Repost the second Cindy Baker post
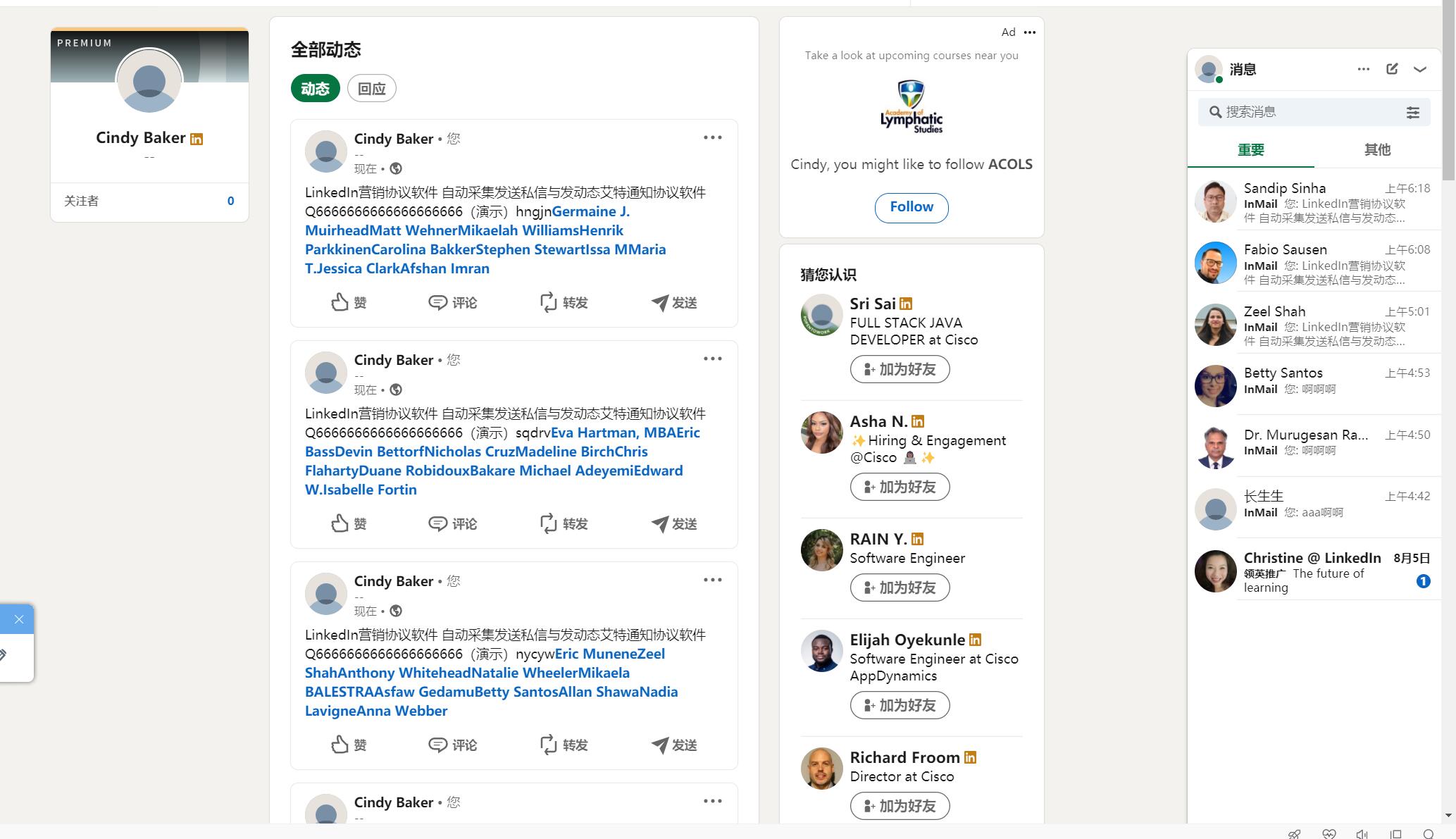This screenshot has width=1456, height=839. 564,524
